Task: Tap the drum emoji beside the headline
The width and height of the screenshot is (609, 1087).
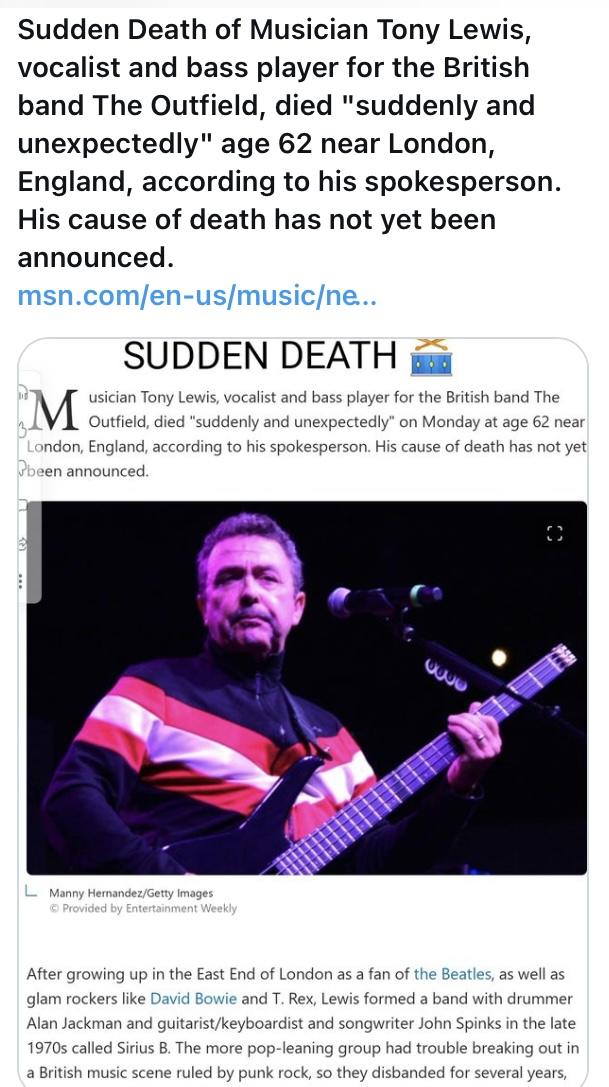Action: point(431,357)
